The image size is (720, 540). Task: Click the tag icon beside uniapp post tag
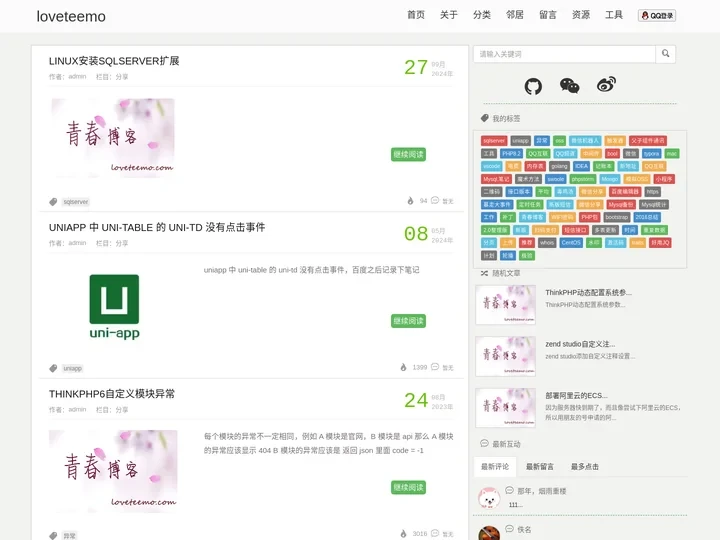(53, 368)
